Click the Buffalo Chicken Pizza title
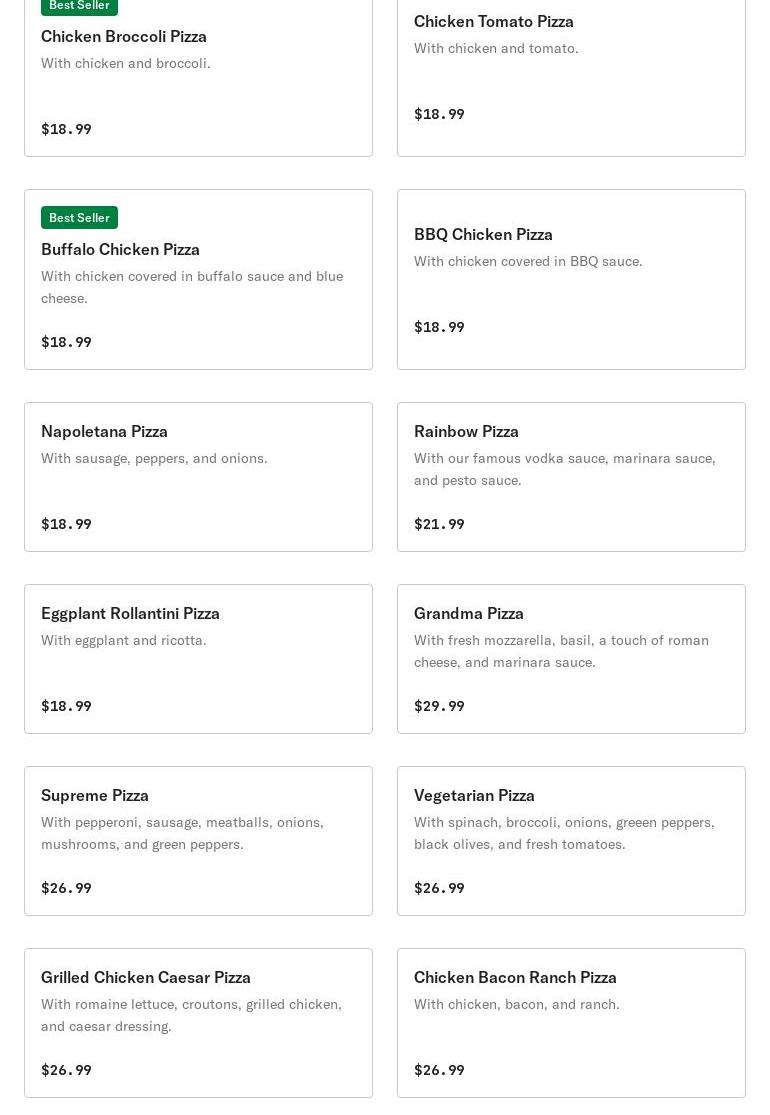Viewport: 770px width, 1115px height. (120, 249)
